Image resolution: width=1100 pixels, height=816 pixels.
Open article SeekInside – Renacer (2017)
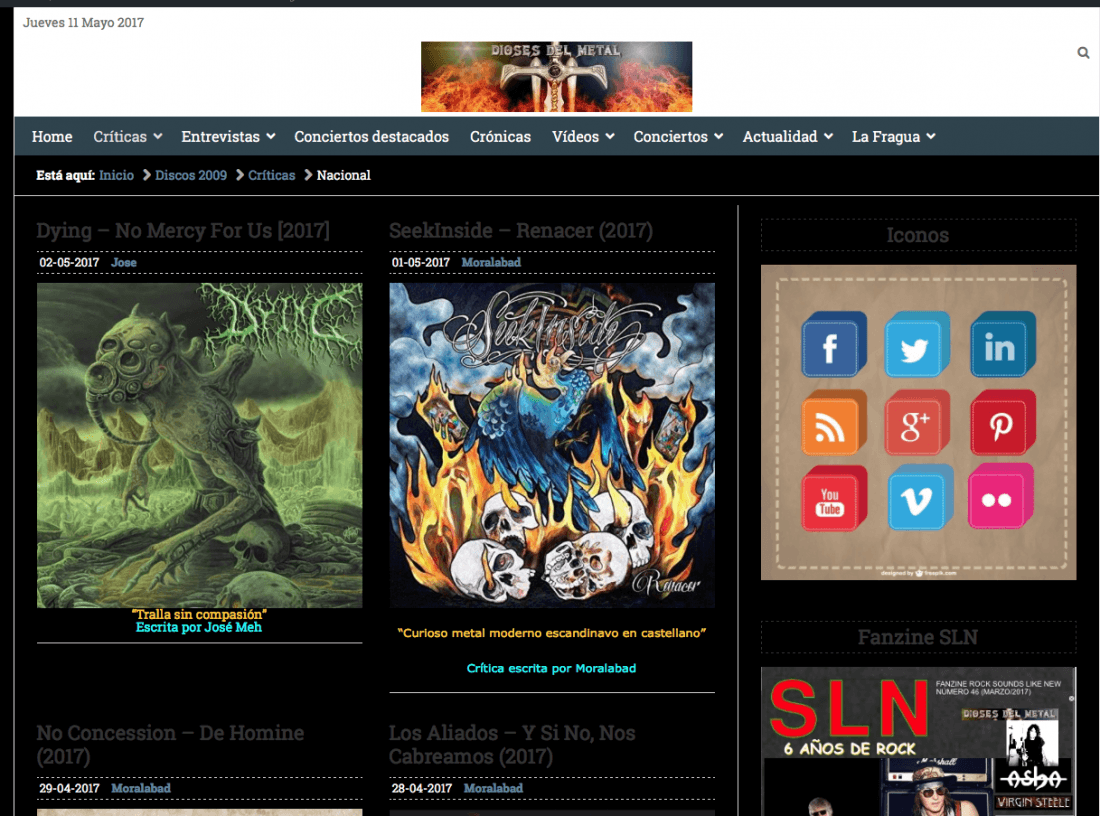click(x=521, y=231)
